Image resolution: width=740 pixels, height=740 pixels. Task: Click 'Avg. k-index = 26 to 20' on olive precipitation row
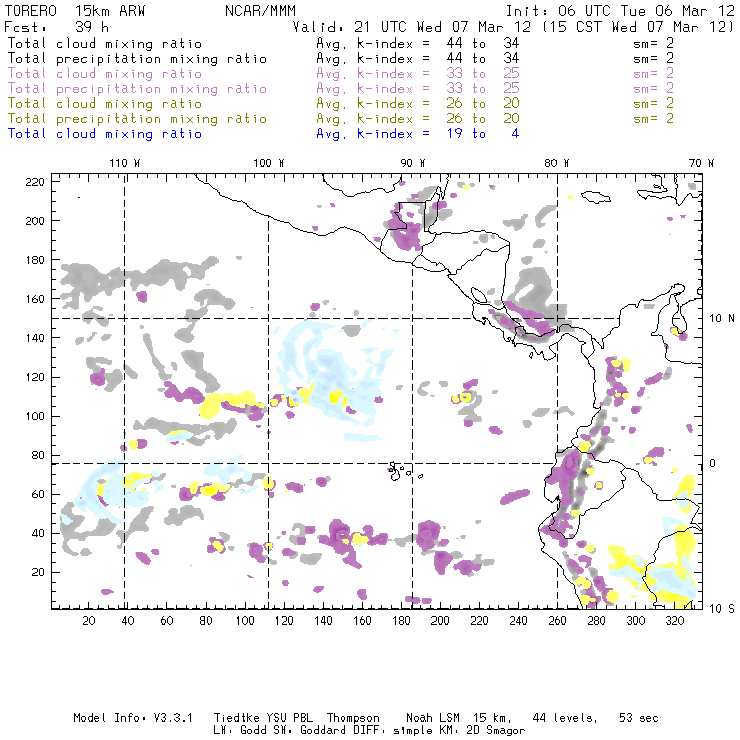tap(418, 118)
